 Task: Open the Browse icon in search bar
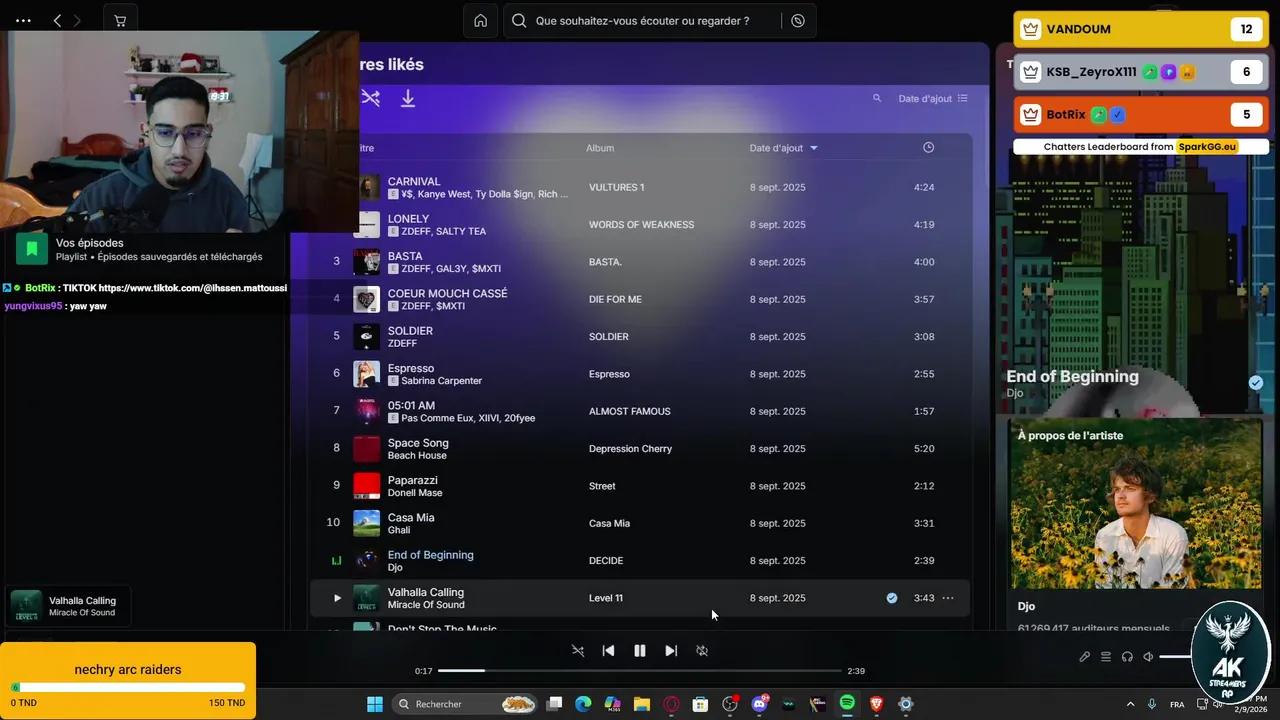tap(797, 20)
